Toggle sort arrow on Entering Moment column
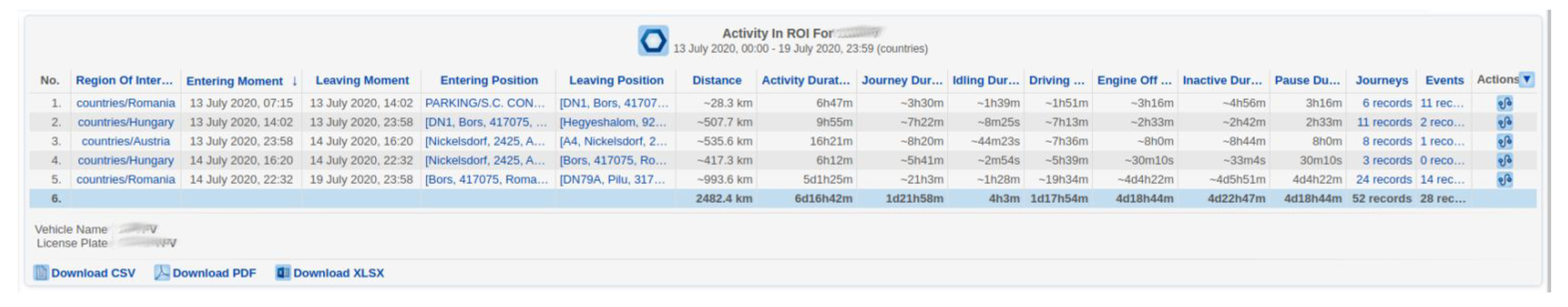 click(x=294, y=81)
